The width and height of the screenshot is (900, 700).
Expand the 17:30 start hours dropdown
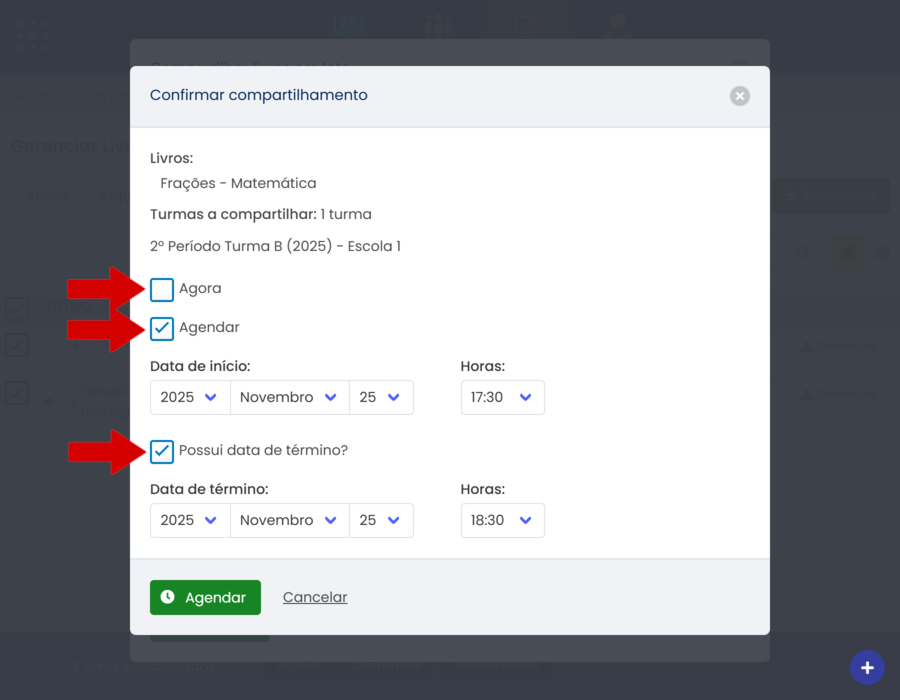502,397
